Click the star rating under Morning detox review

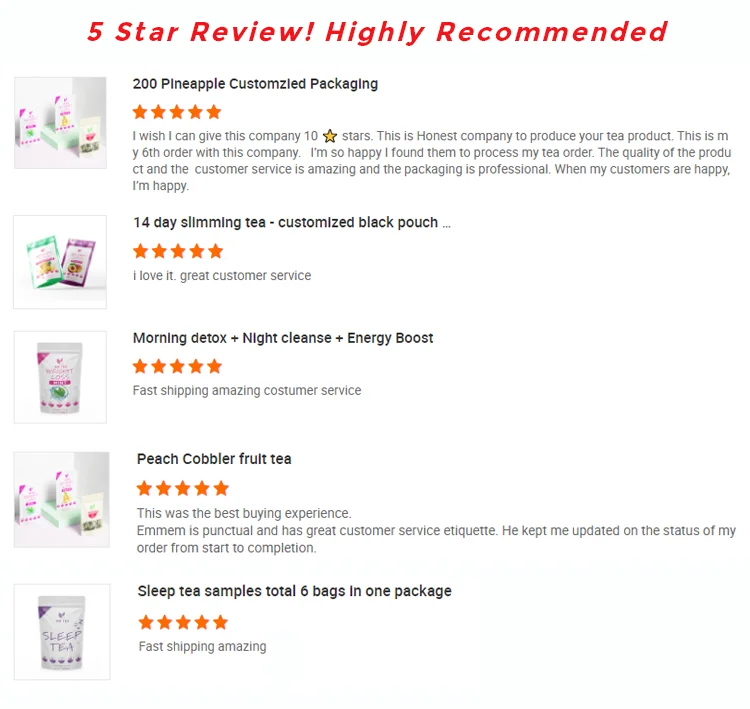(x=177, y=366)
